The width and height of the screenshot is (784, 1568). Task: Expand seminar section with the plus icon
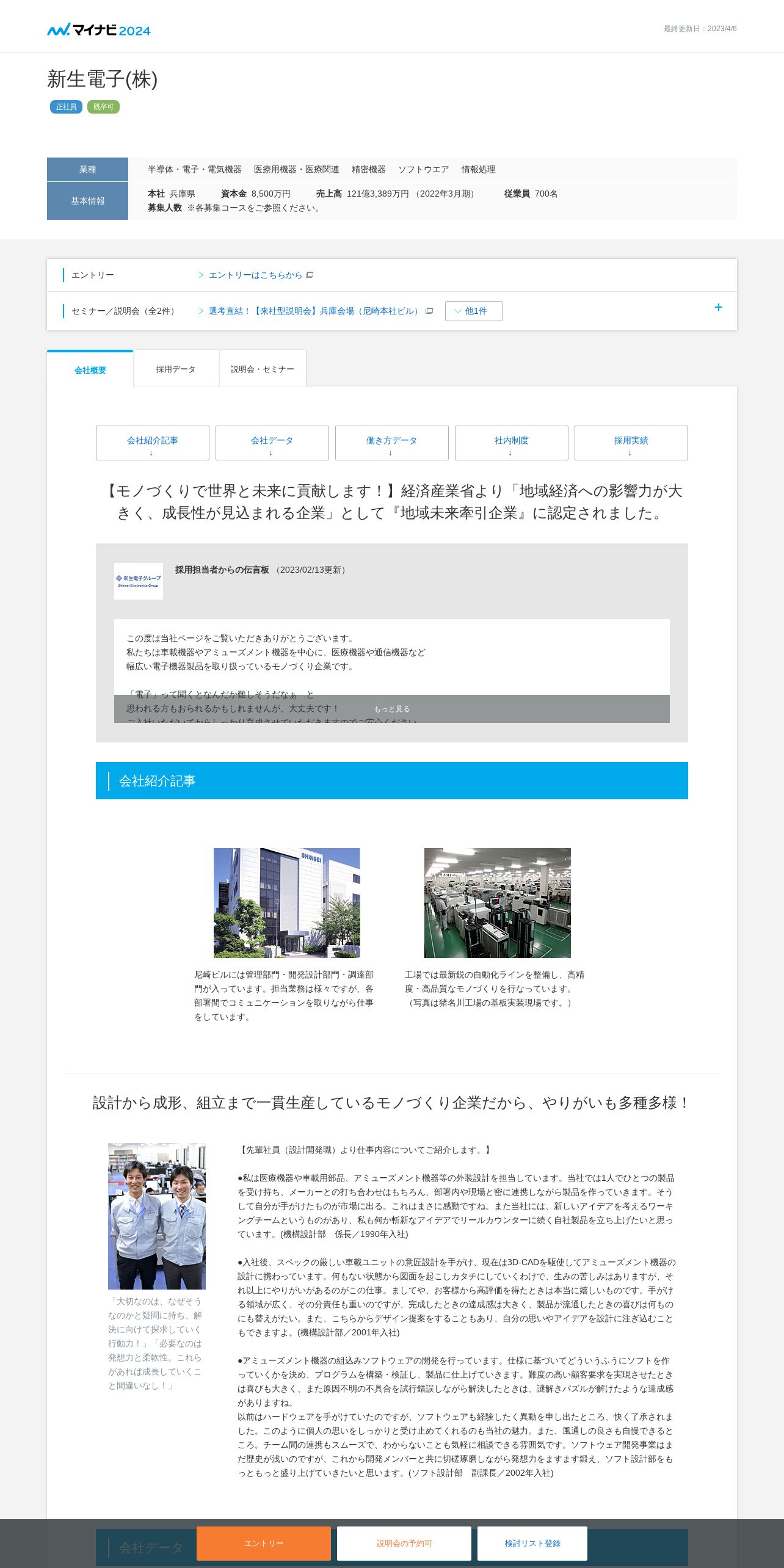pyautogui.click(x=719, y=307)
